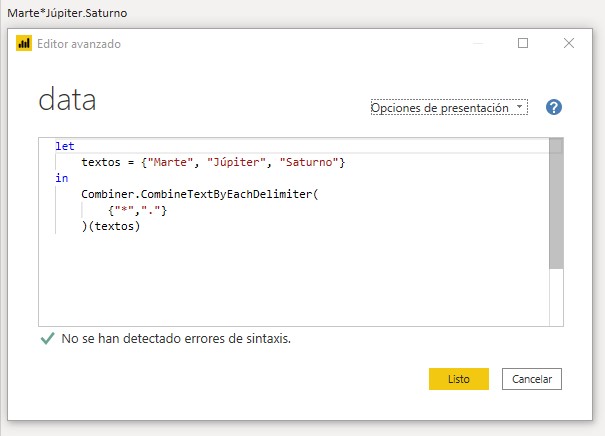Close the Editor avanzado dialog

569,43
